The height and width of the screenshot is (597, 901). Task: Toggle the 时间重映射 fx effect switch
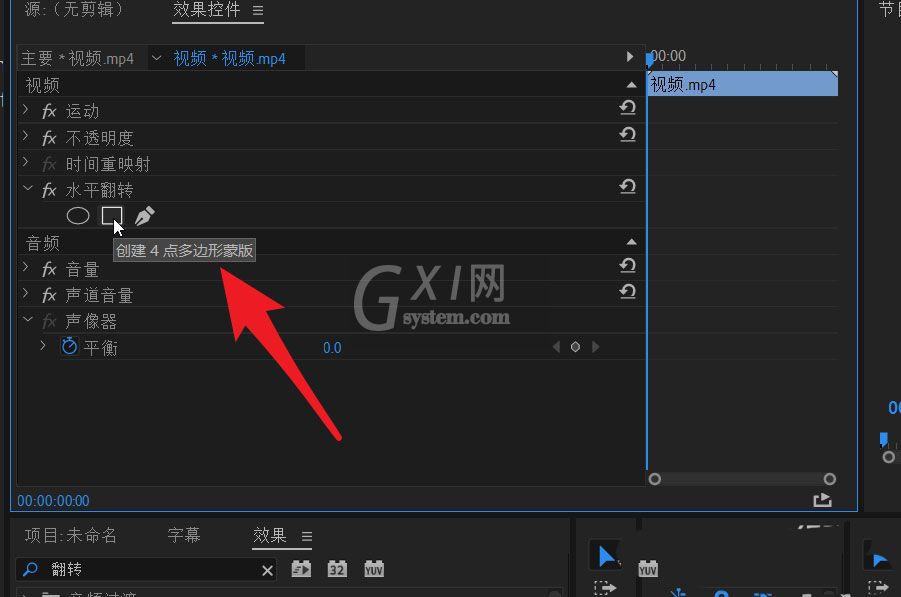[x=49, y=164]
